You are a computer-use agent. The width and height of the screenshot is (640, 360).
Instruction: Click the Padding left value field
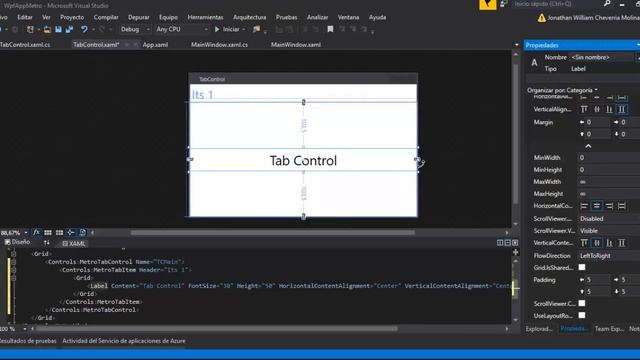pos(598,280)
